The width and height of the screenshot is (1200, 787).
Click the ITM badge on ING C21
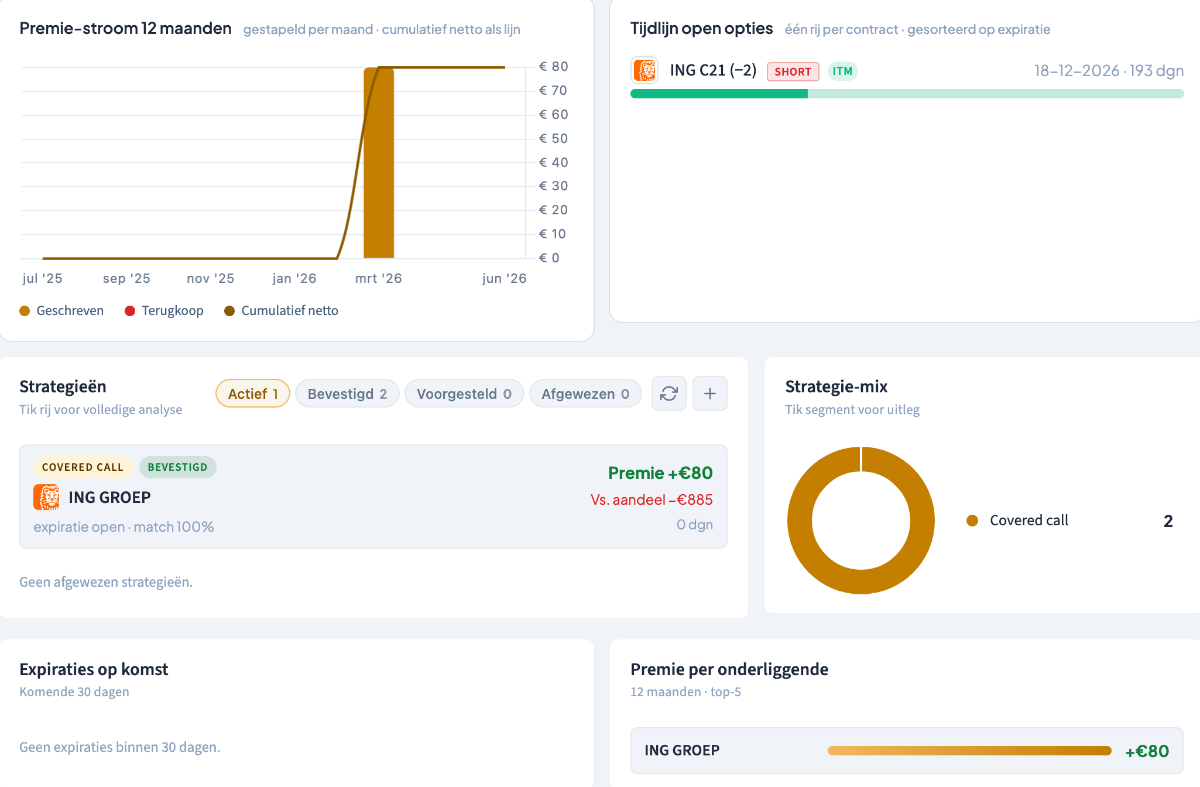(x=843, y=71)
